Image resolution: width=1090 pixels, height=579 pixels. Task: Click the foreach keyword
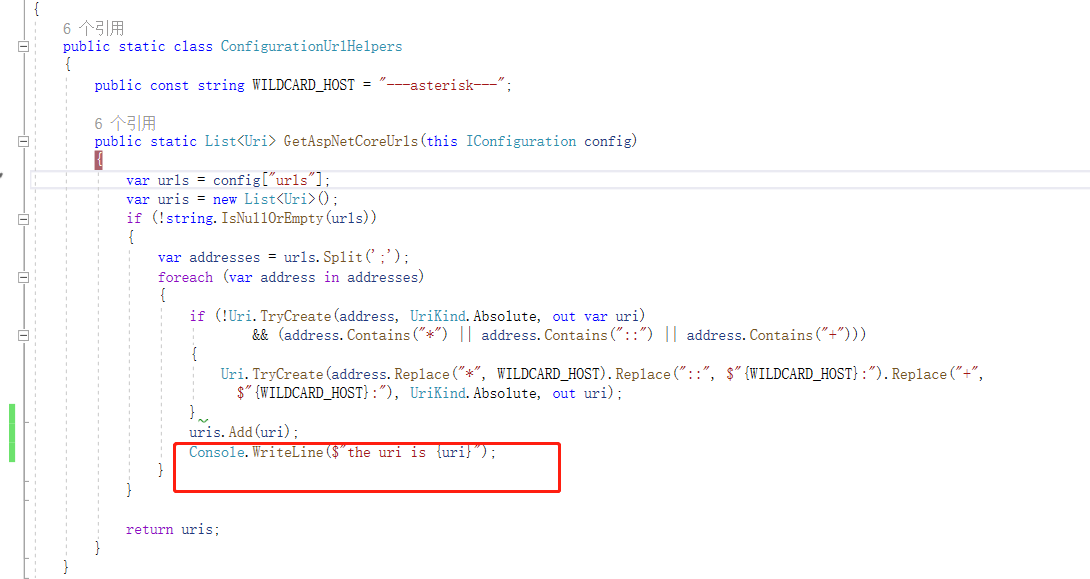pos(185,277)
